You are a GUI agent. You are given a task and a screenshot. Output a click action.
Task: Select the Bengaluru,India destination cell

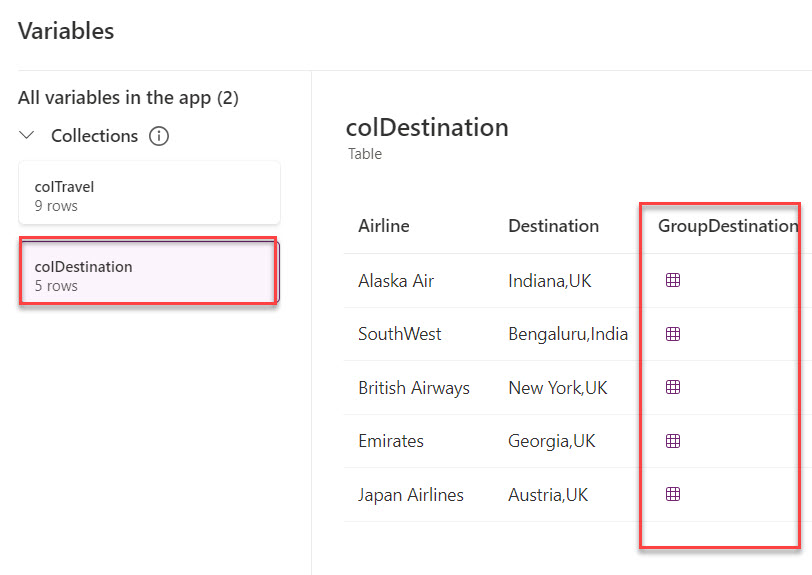tap(568, 334)
